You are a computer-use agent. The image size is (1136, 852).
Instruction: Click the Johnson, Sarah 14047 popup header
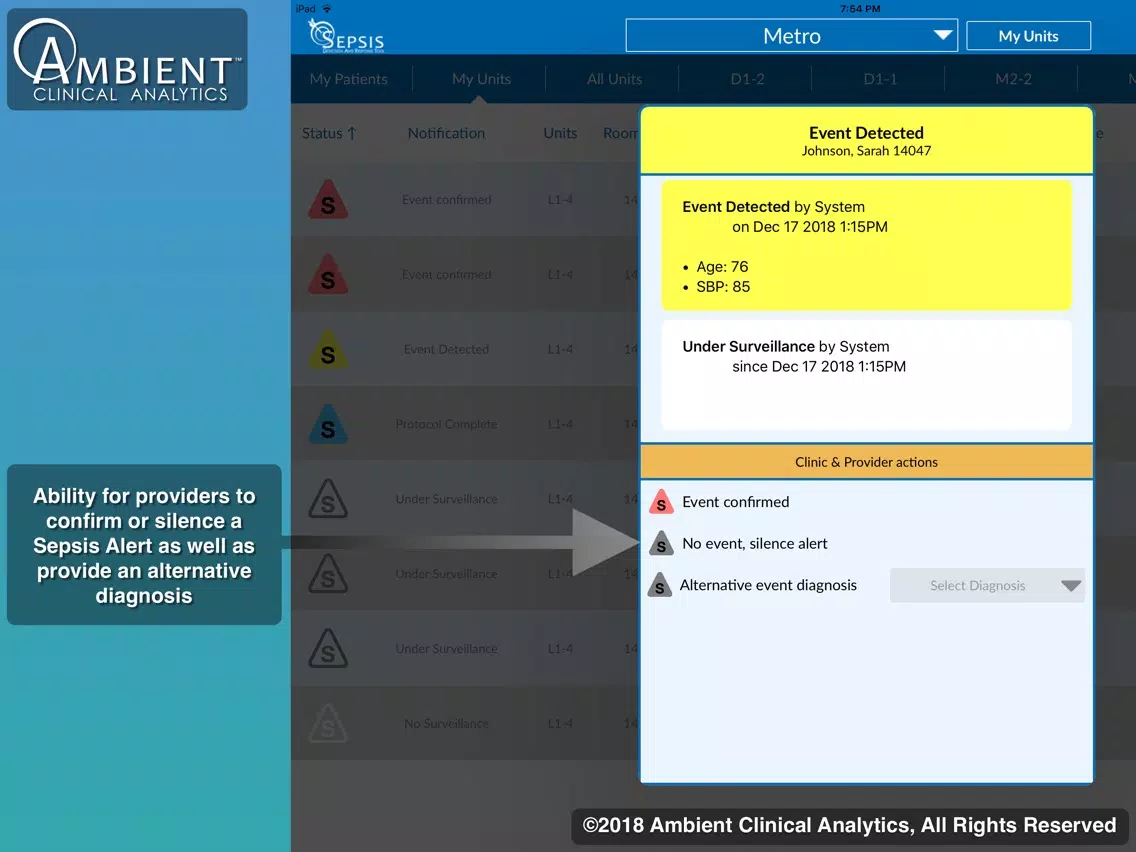click(x=866, y=141)
